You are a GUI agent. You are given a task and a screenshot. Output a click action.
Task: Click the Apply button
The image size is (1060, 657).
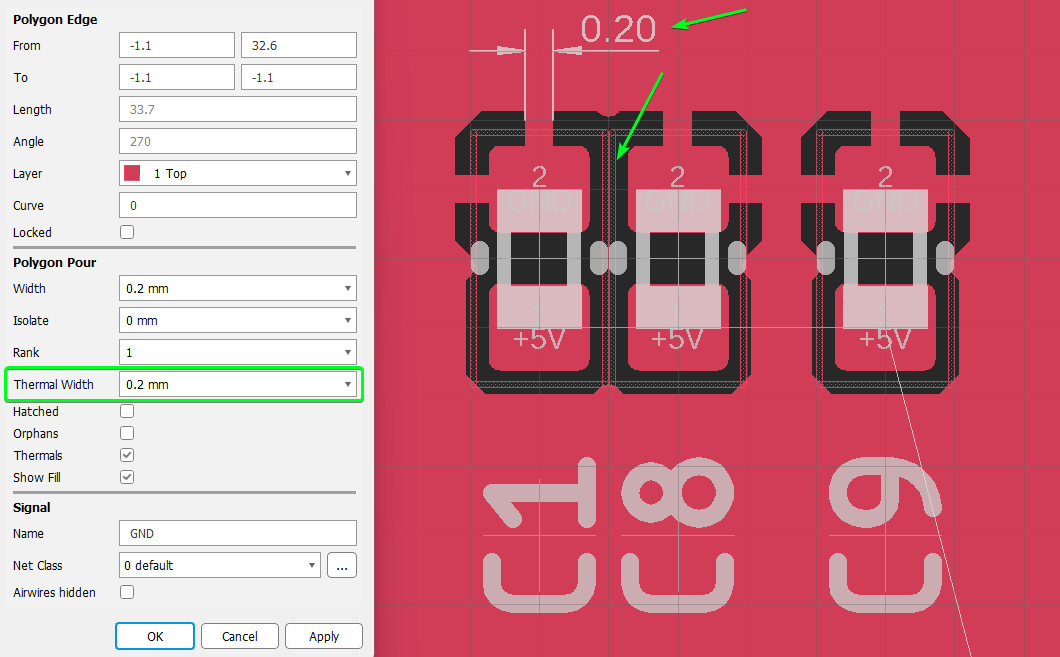point(324,636)
